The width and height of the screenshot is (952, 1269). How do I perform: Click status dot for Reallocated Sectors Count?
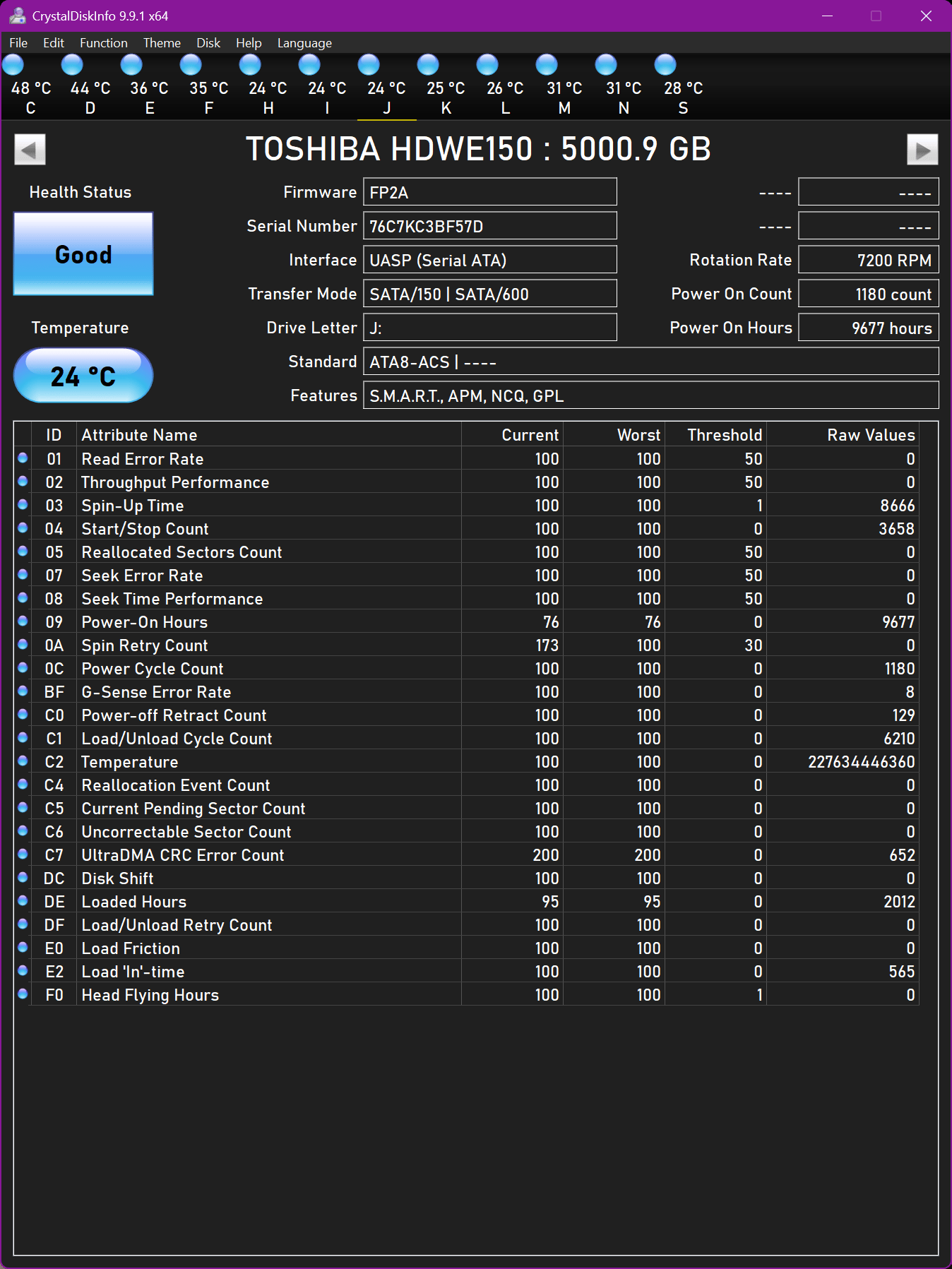[23, 552]
